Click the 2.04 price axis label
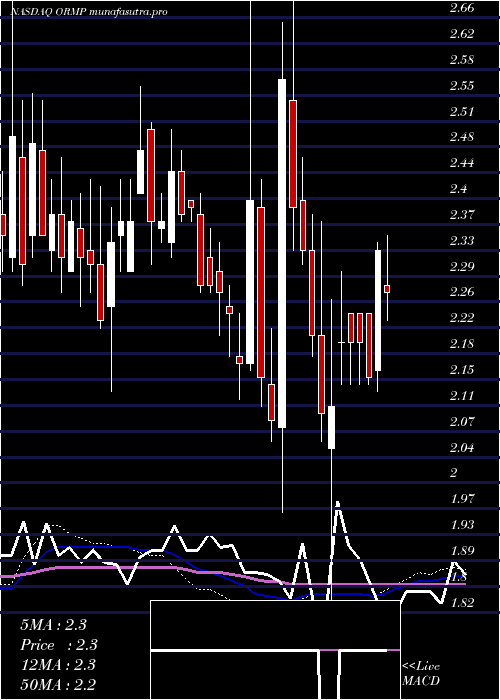 (462, 447)
